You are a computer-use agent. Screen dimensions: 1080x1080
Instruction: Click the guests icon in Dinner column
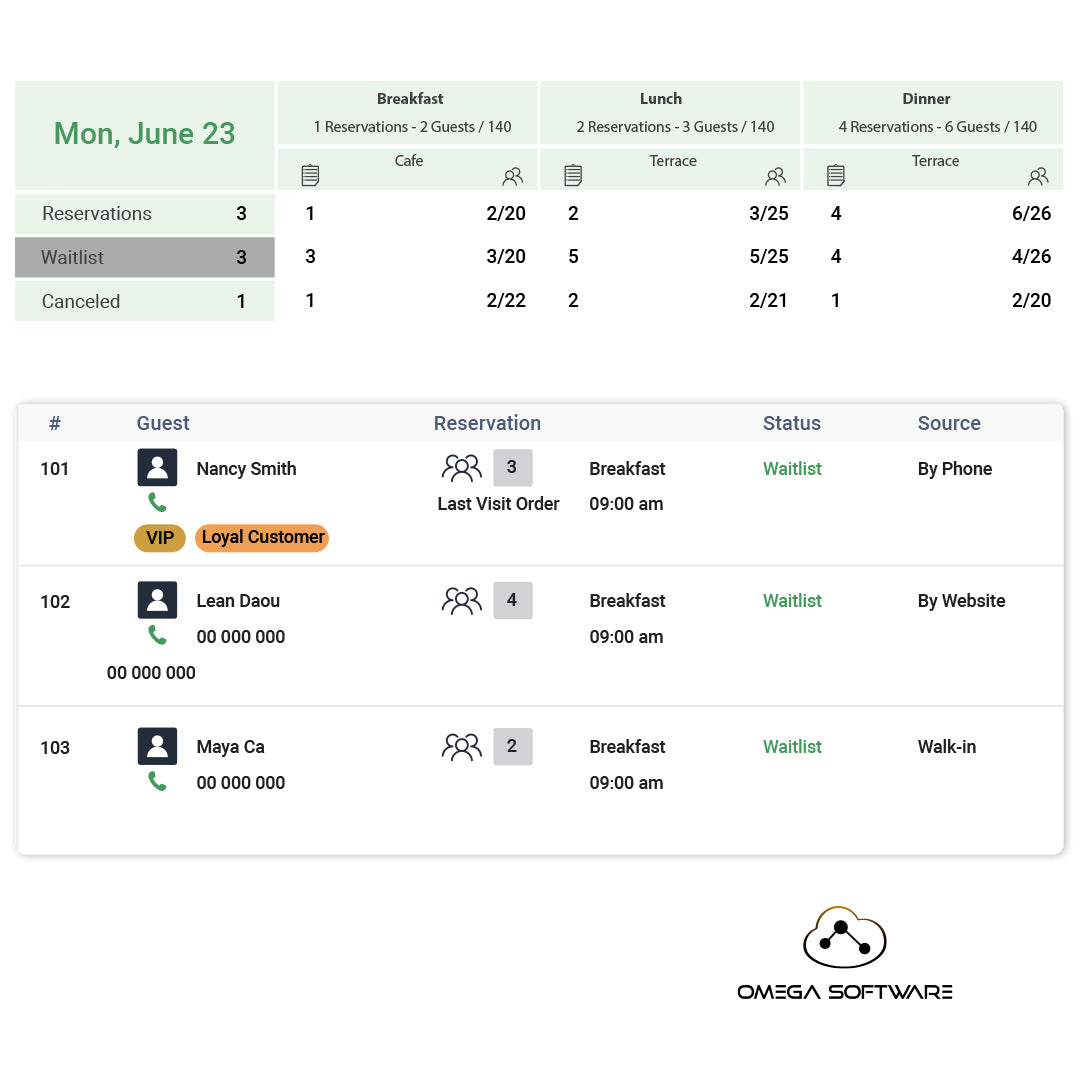tap(1038, 177)
